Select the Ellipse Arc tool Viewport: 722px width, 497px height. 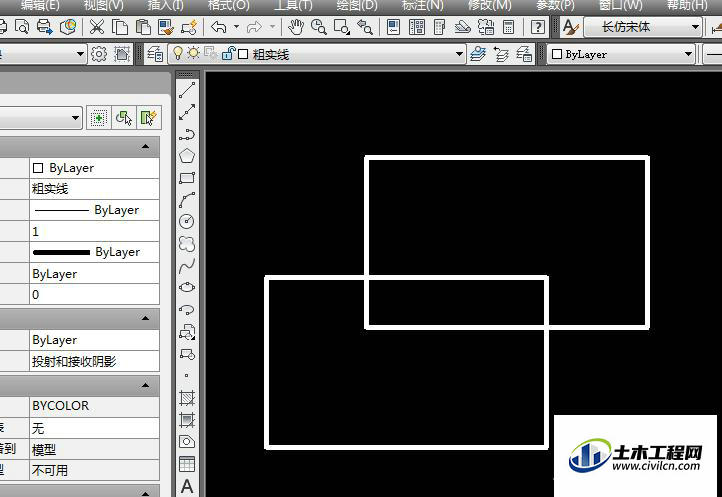187,310
